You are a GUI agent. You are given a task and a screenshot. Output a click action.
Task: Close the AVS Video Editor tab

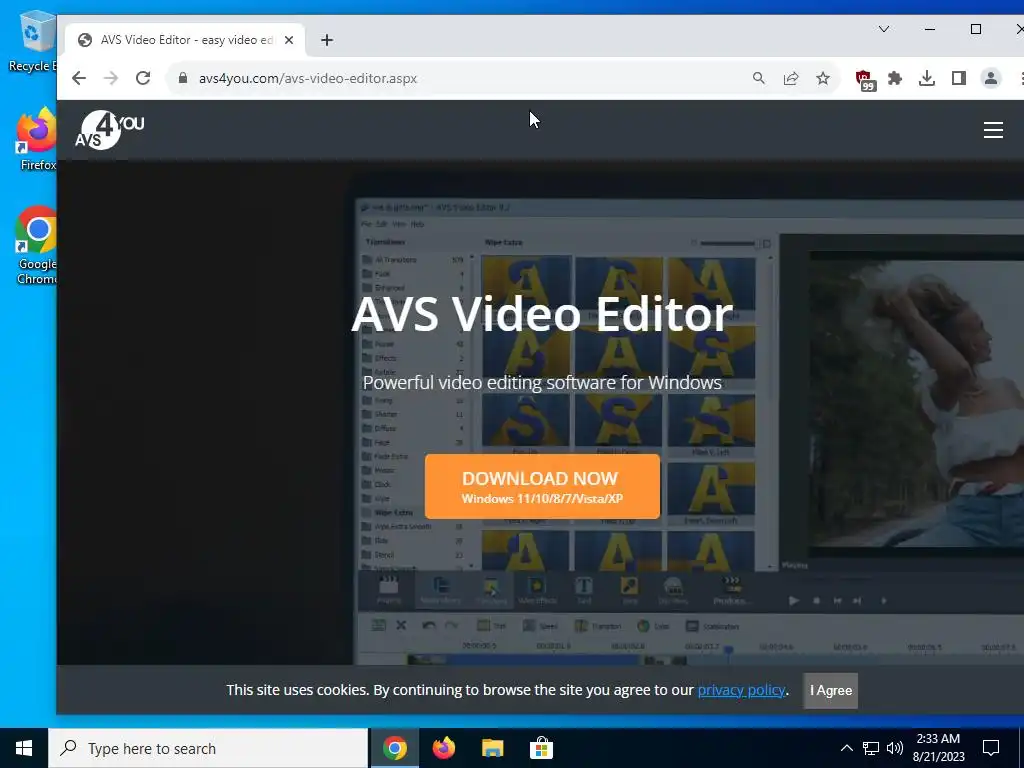(x=289, y=40)
